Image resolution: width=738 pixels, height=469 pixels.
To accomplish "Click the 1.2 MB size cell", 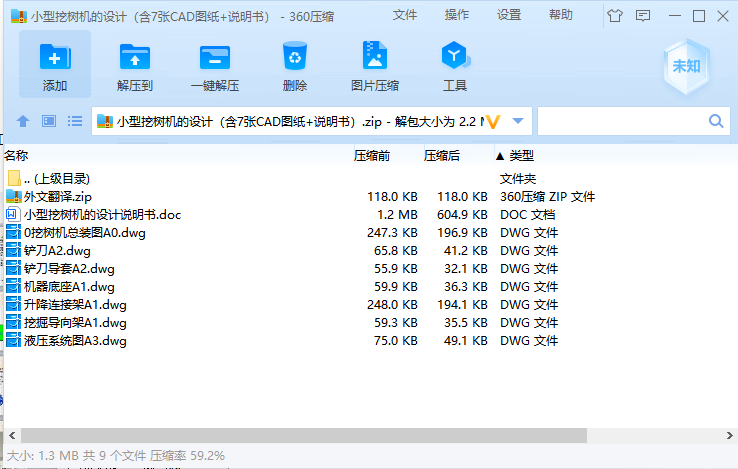I will [x=397, y=214].
